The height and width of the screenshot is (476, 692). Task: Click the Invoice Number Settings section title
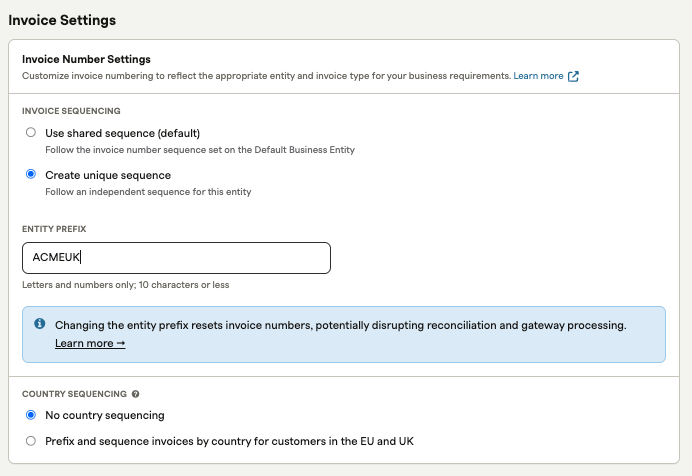coord(86,59)
